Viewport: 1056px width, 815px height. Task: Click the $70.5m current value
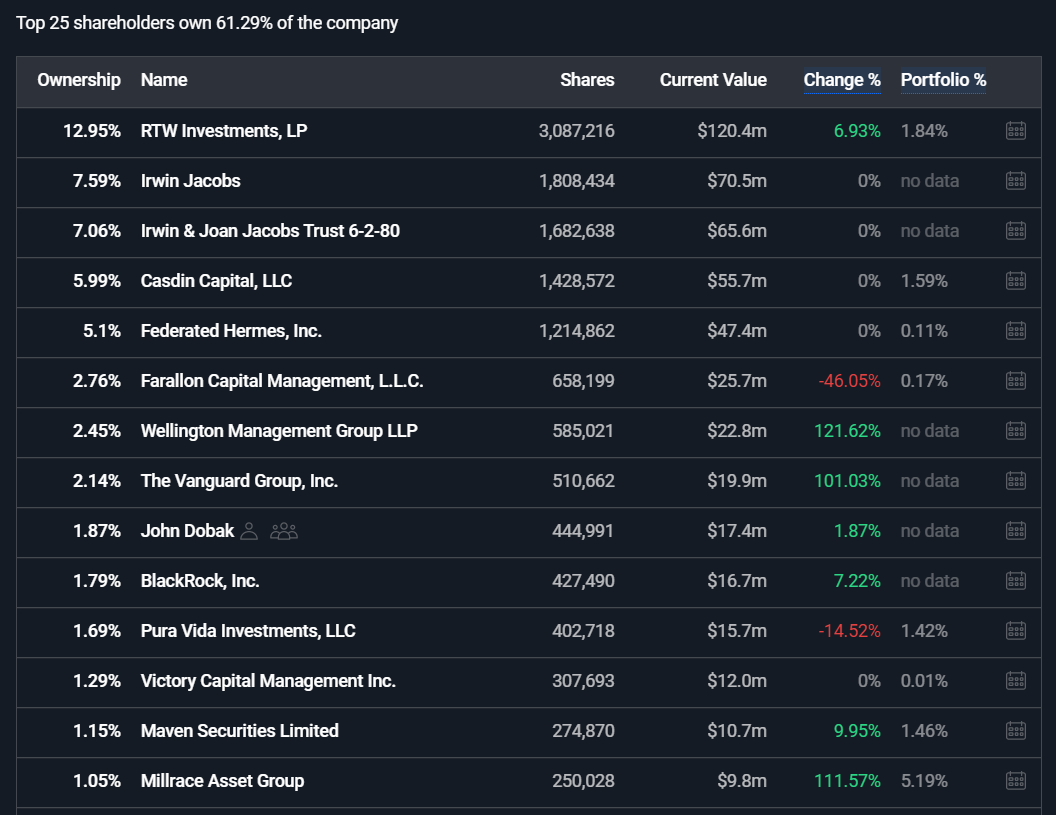737,181
